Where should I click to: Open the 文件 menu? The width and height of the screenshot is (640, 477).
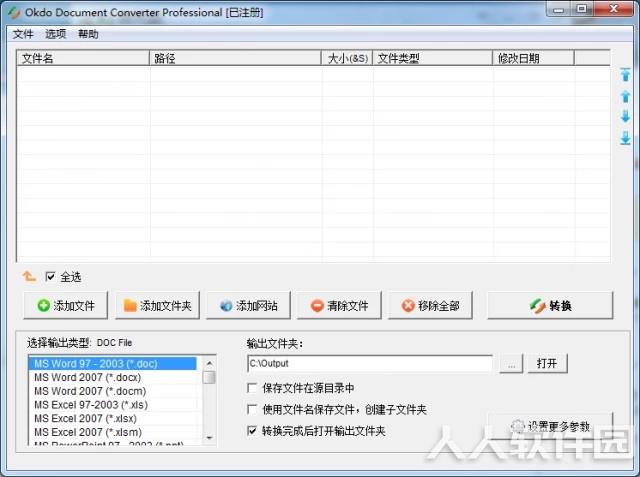[23, 34]
